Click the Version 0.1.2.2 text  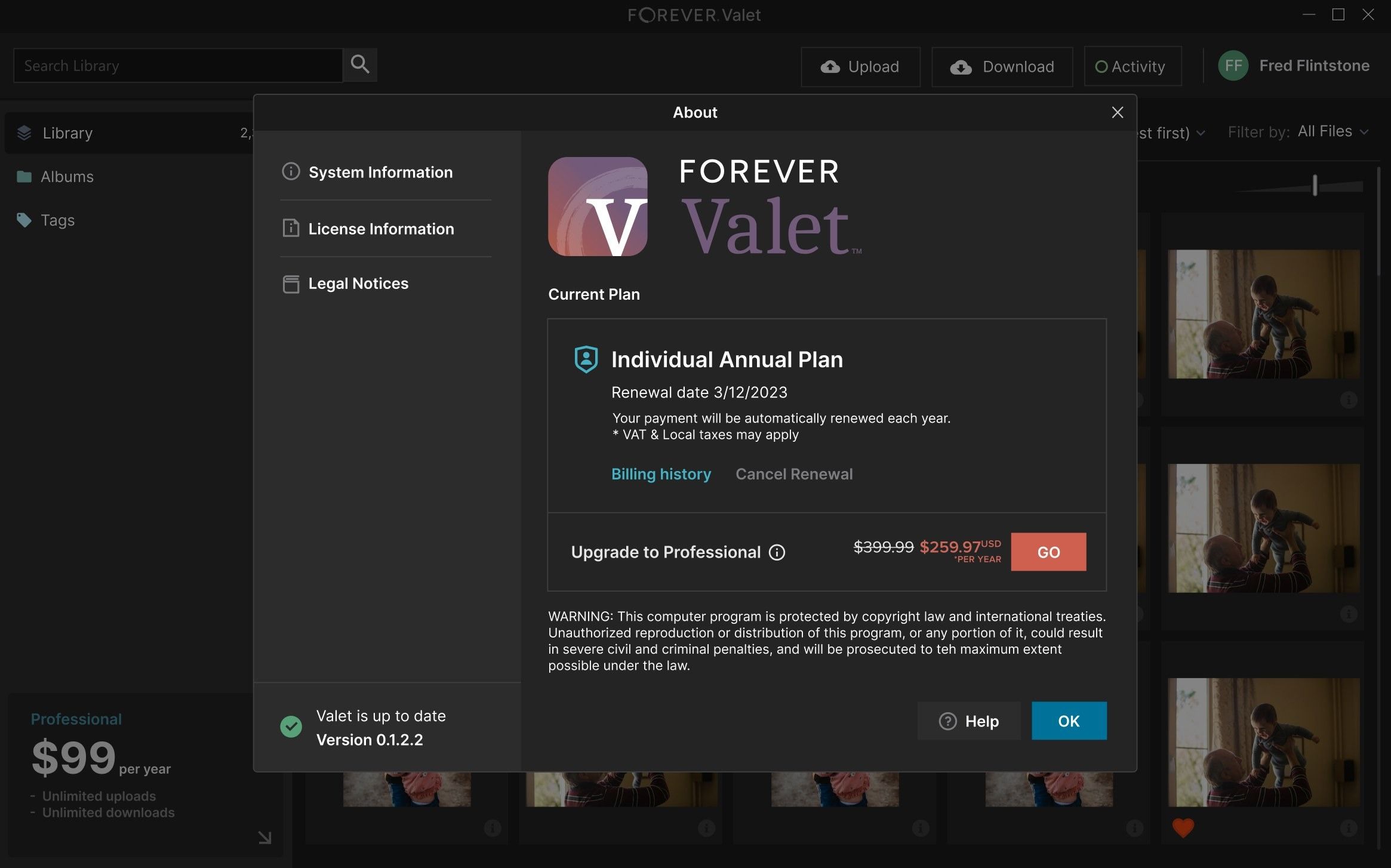click(370, 740)
